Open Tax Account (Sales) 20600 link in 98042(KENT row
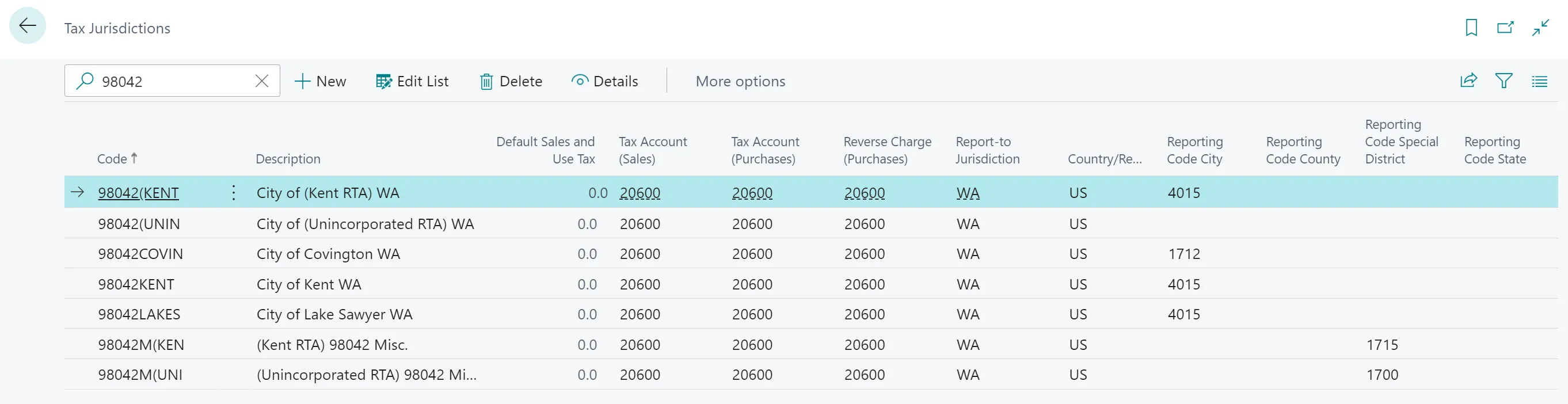Screen dimensions: 1568x404 click(640, 193)
